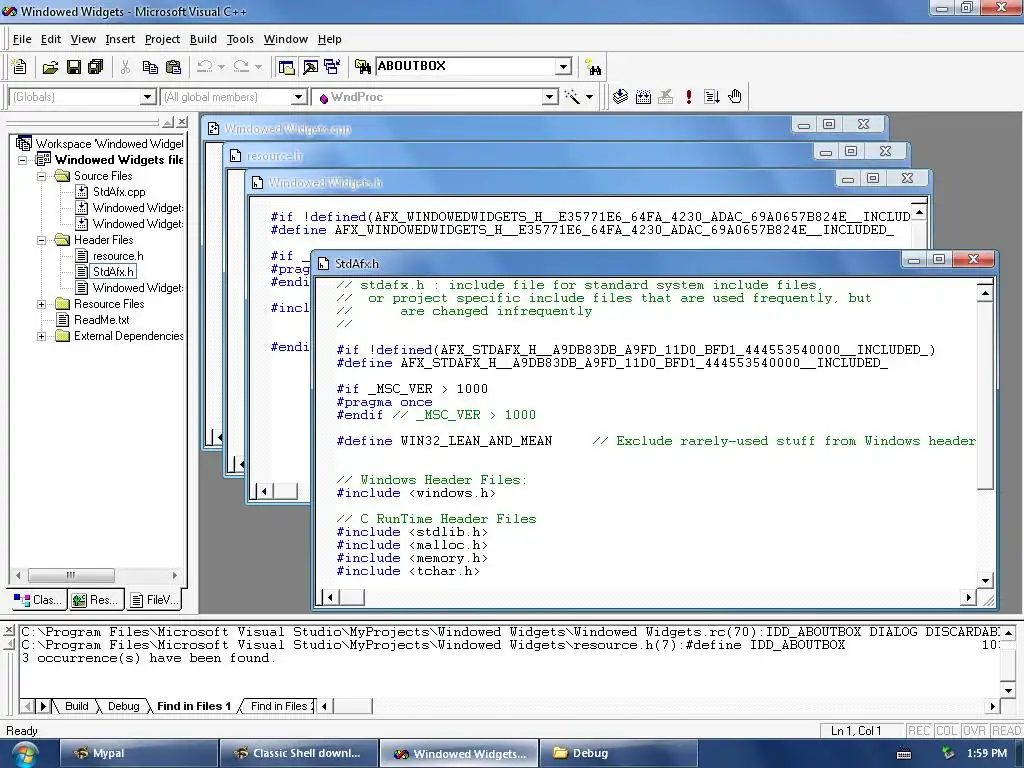
Task: Select ReadMe.txt in the file tree
Action: pos(101,320)
